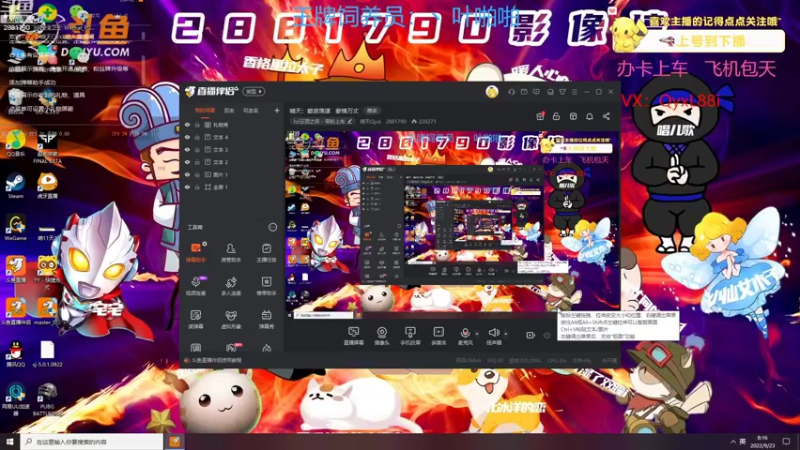Open the Windows notification center
The height and width of the screenshot is (450, 800).
tap(786, 441)
